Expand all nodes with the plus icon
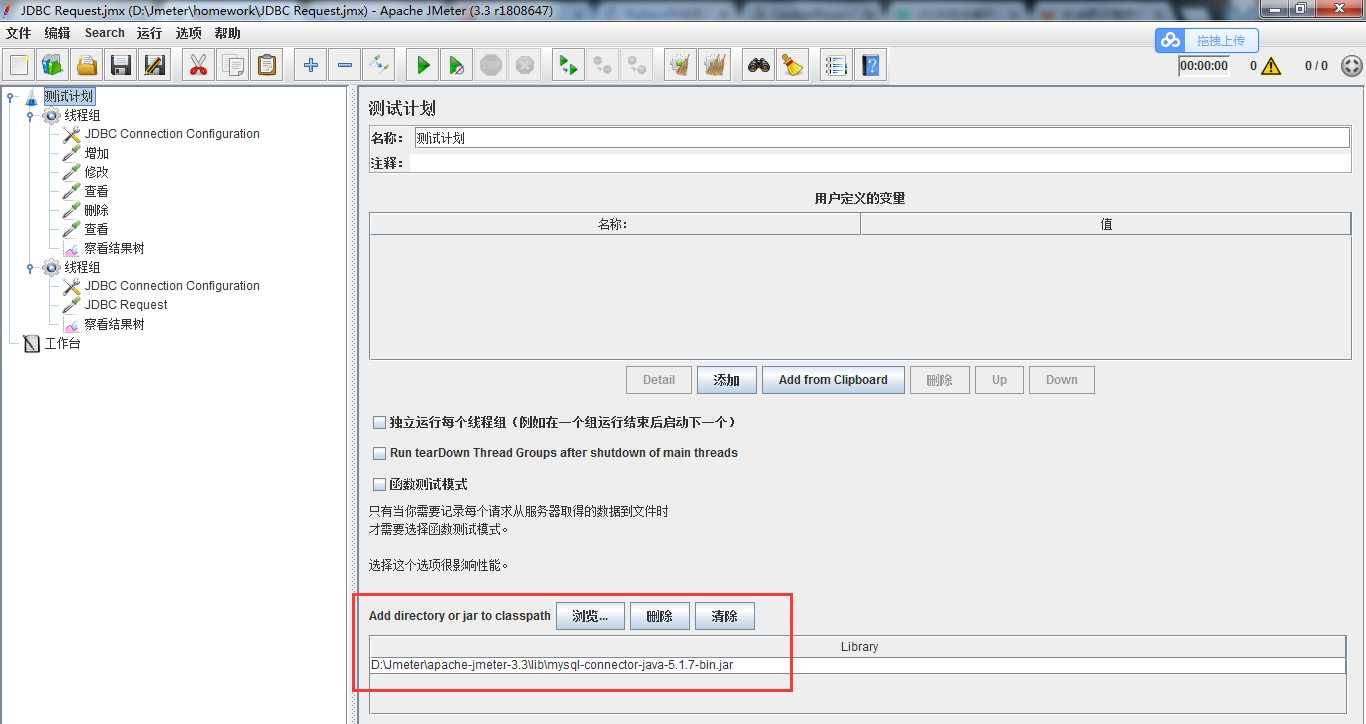Image resolution: width=1366 pixels, height=724 pixels. pos(311,66)
